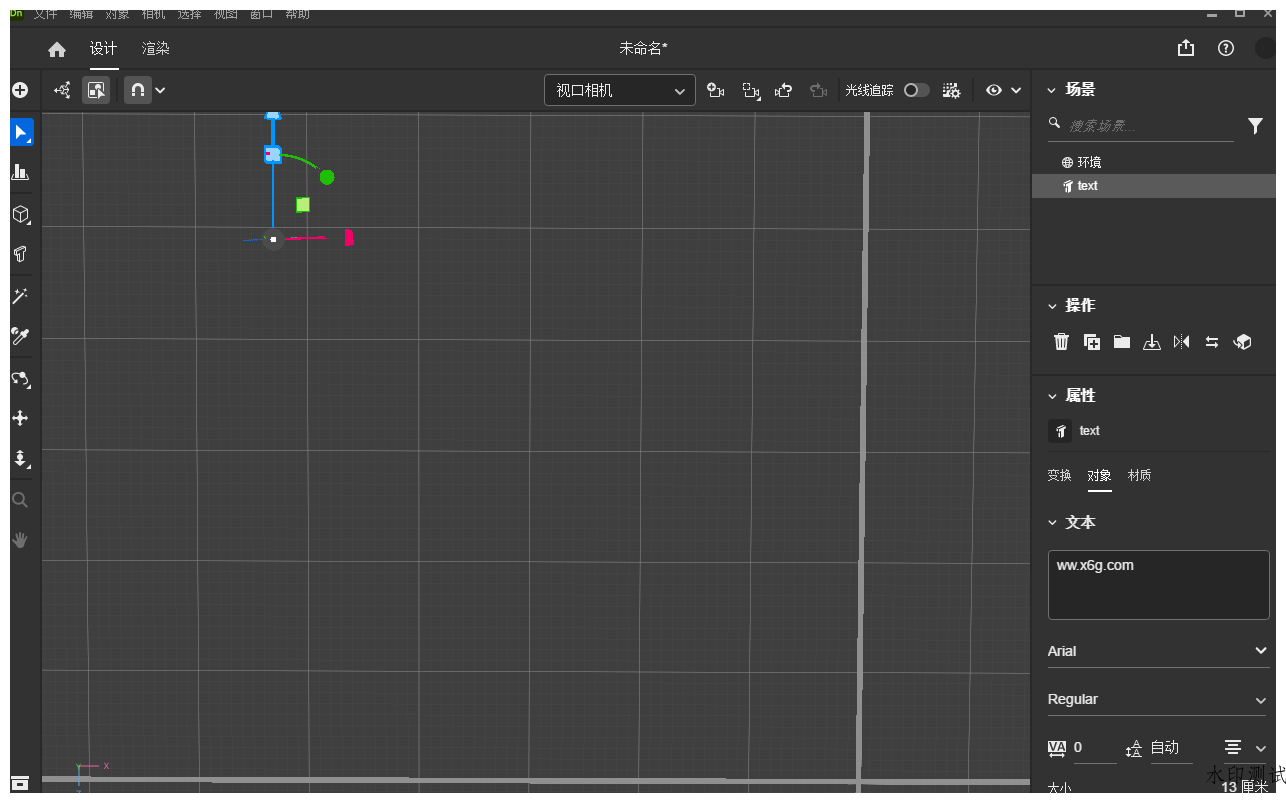This screenshot has height=803, width=1286.
Task: Select the Sampler eyedropper tool
Action: (x=20, y=336)
